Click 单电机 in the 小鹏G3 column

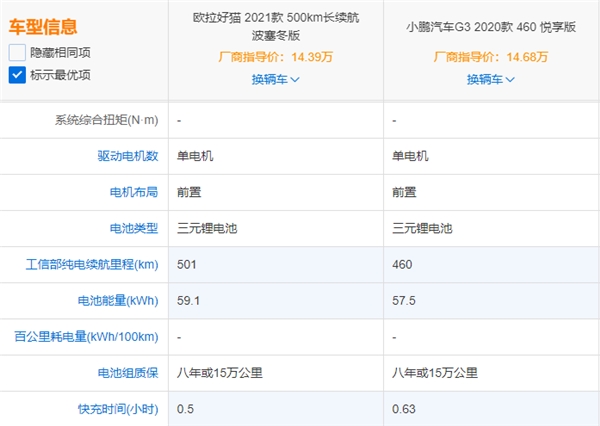pos(410,156)
